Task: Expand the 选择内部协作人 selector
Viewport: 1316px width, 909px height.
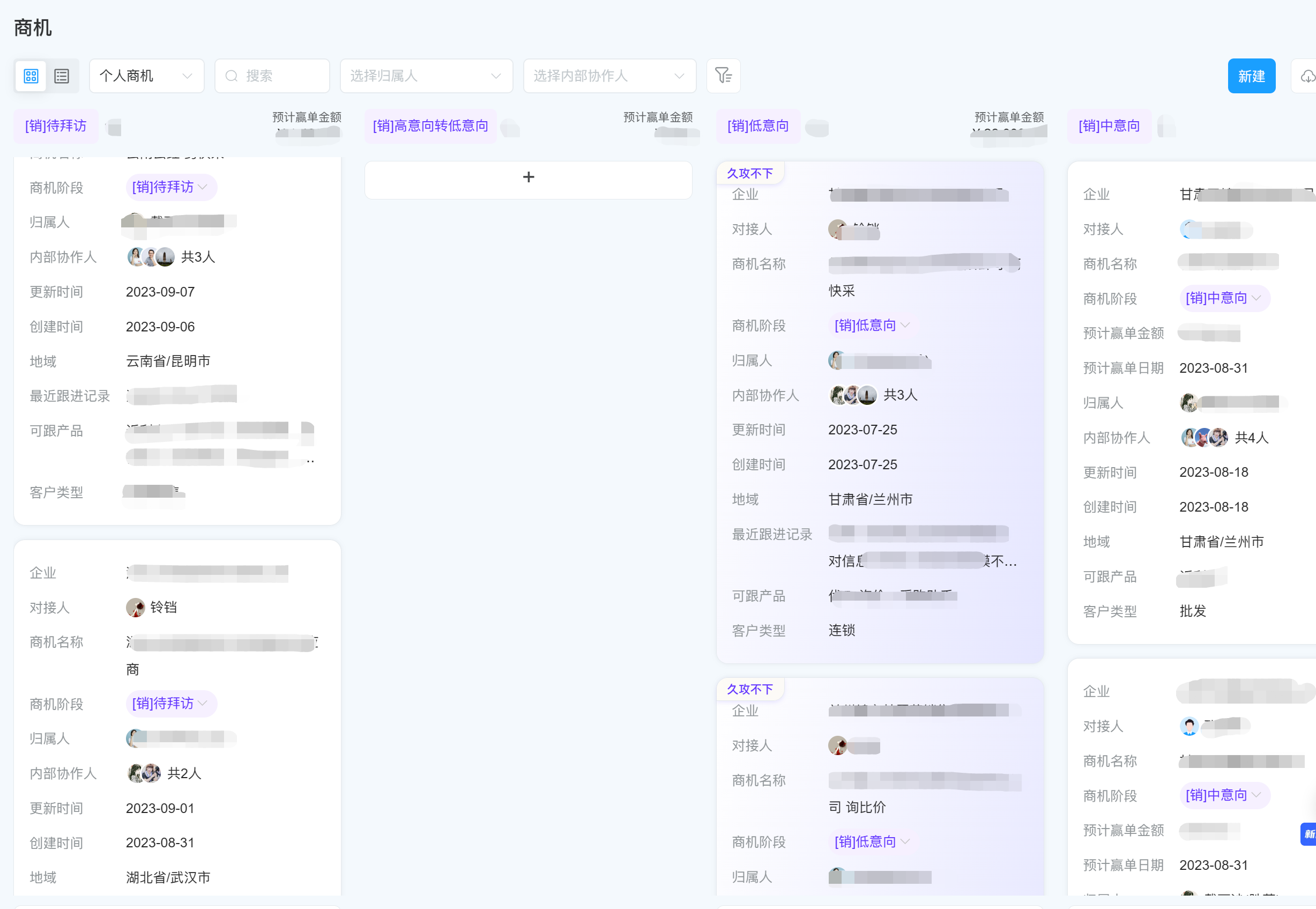Action: click(608, 76)
